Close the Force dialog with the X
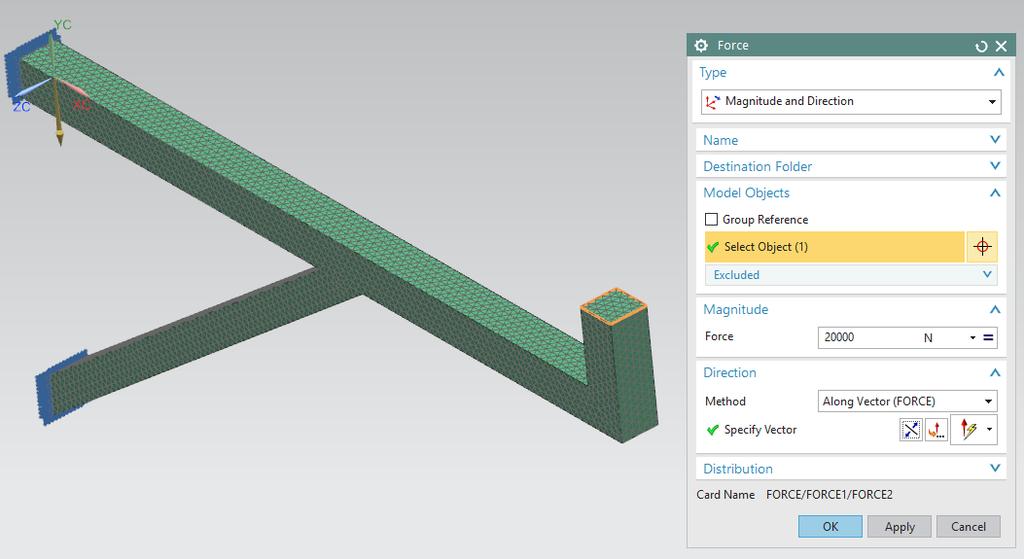The width and height of the screenshot is (1024, 559). (1001, 46)
